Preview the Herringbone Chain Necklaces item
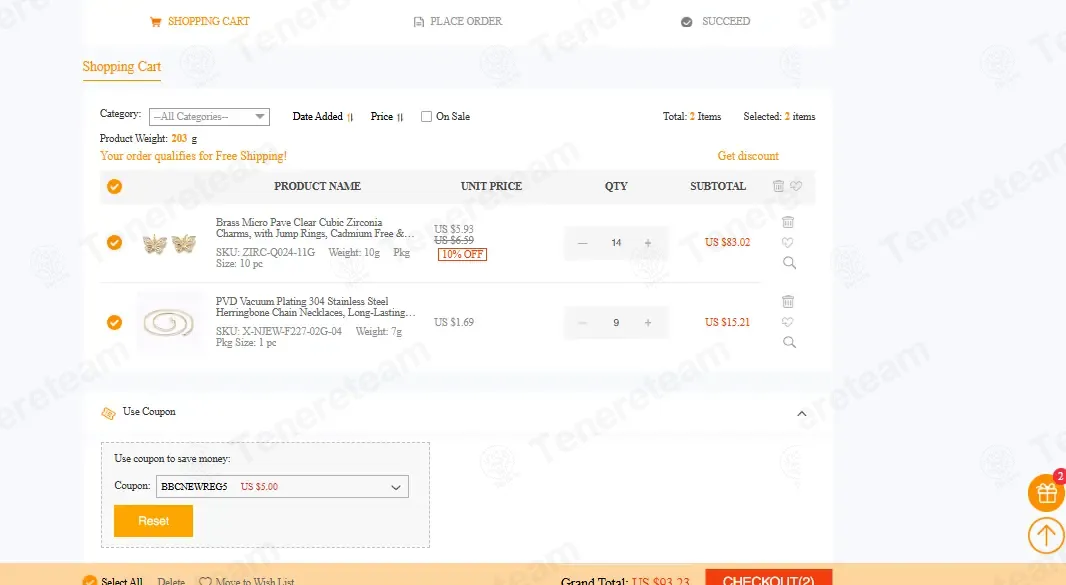This screenshot has height=585, width=1066. coord(789,342)
